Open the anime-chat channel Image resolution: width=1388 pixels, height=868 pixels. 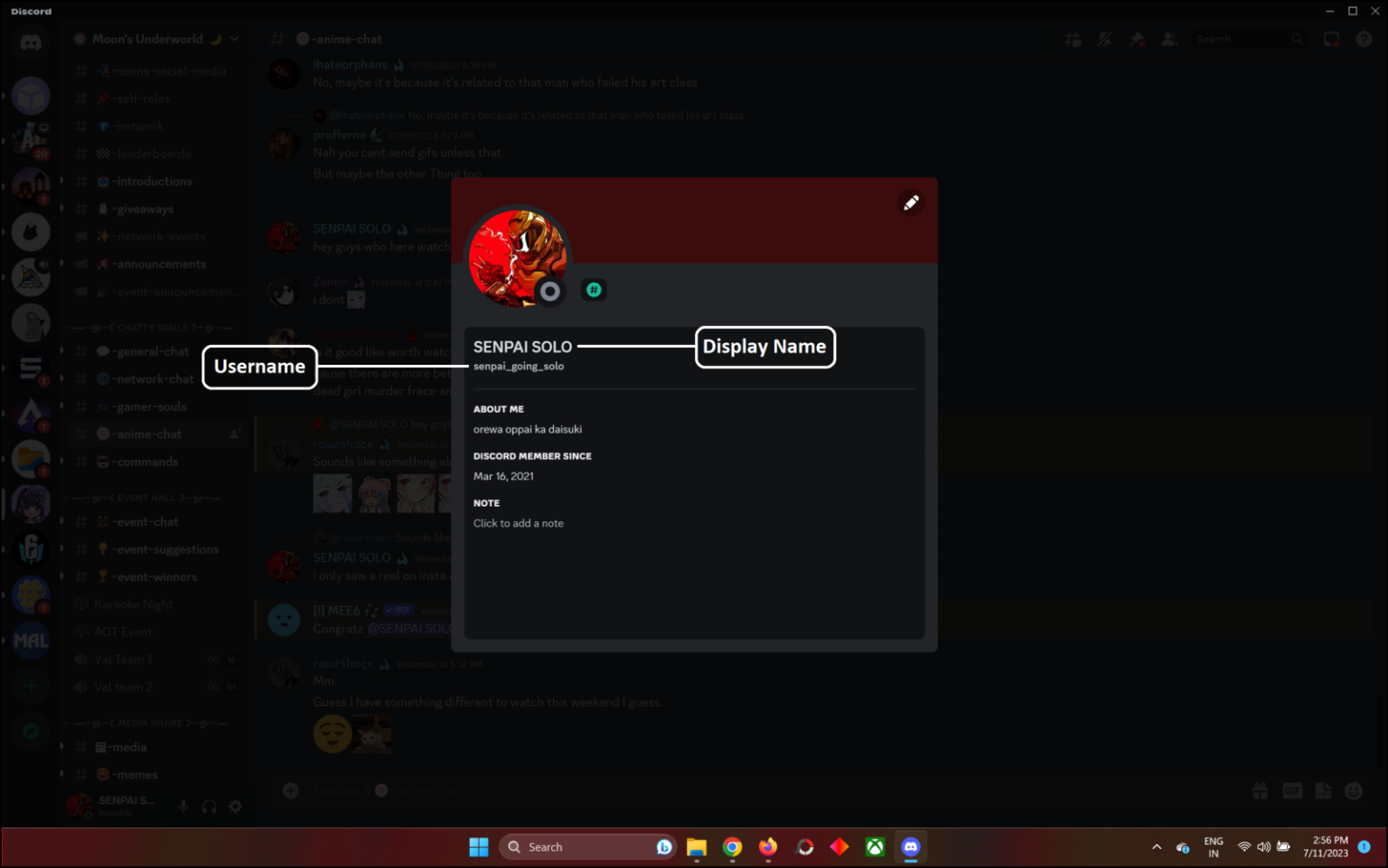pyautogui.click(x=145, y=434)
